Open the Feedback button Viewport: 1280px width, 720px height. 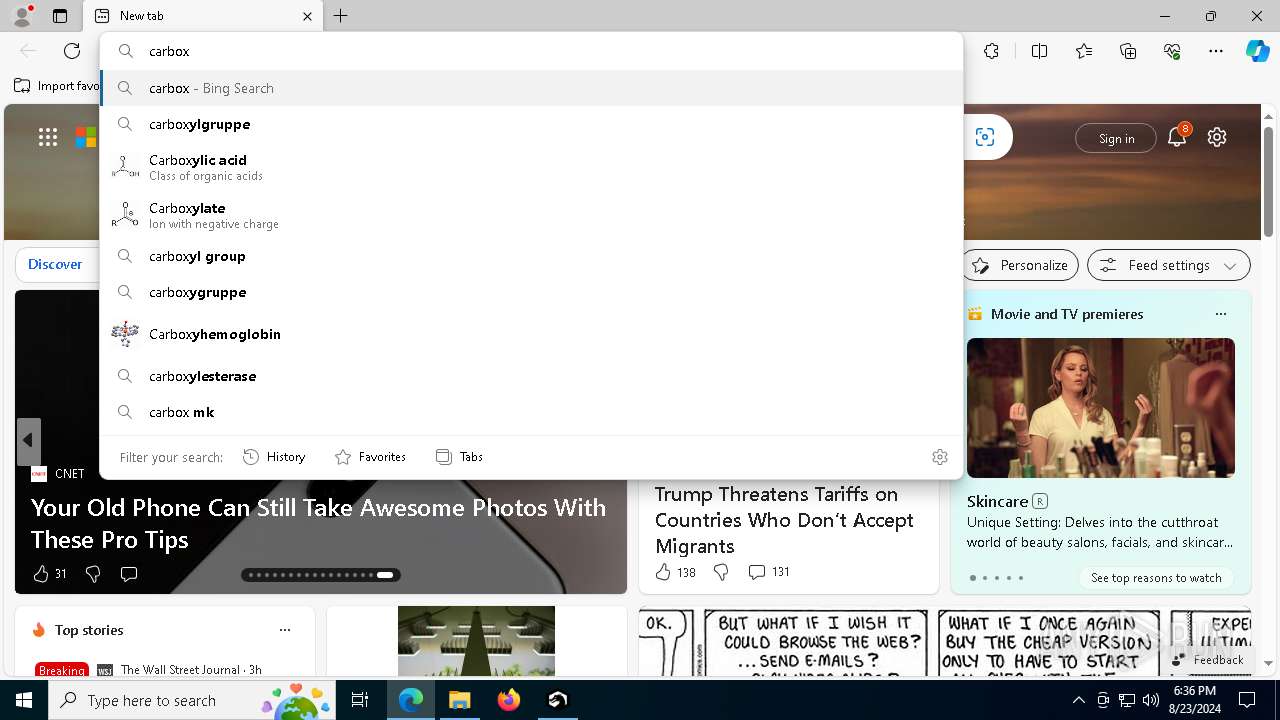(x=1209, y=659)
